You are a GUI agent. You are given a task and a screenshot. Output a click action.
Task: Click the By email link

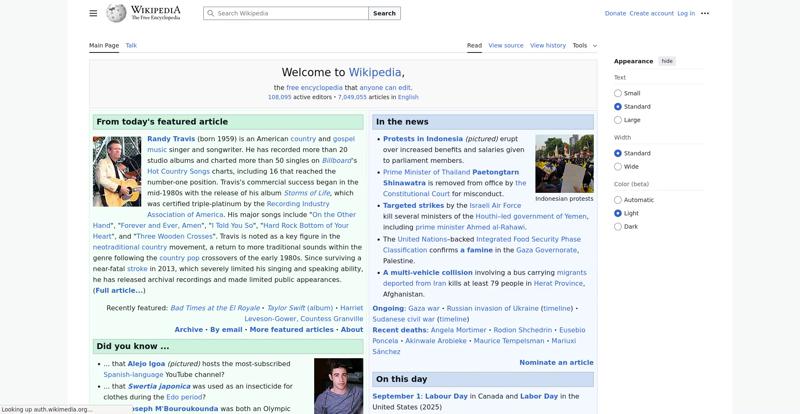(x=226, y=330)
